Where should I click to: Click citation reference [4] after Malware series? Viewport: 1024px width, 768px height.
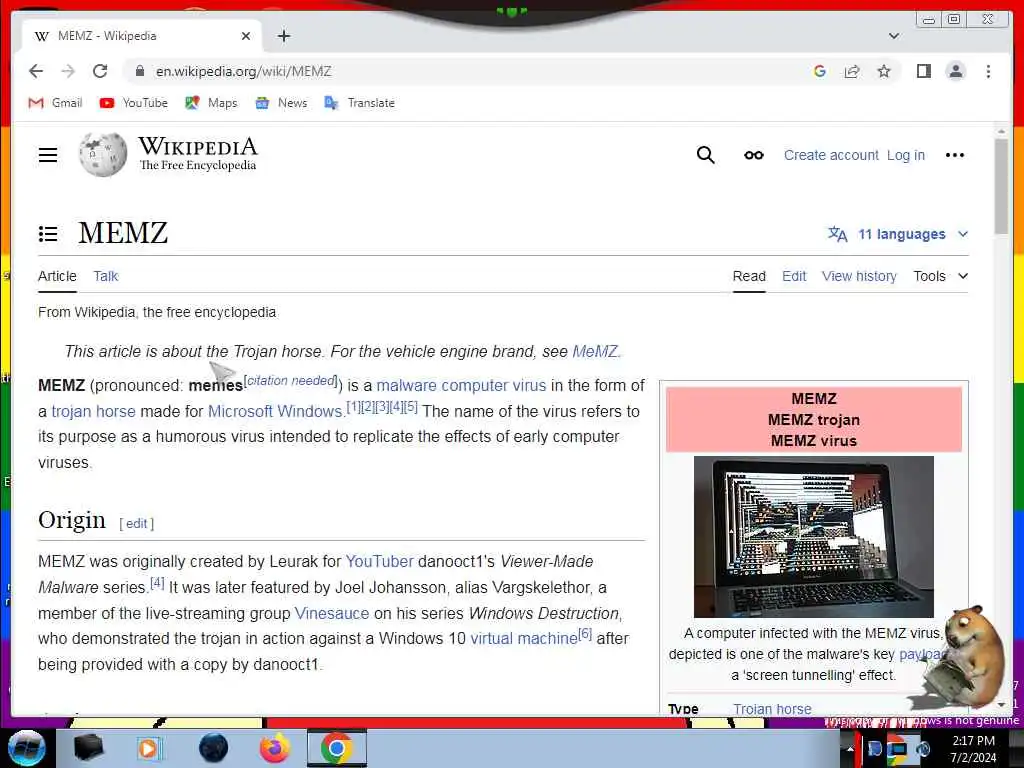[157, 583]
